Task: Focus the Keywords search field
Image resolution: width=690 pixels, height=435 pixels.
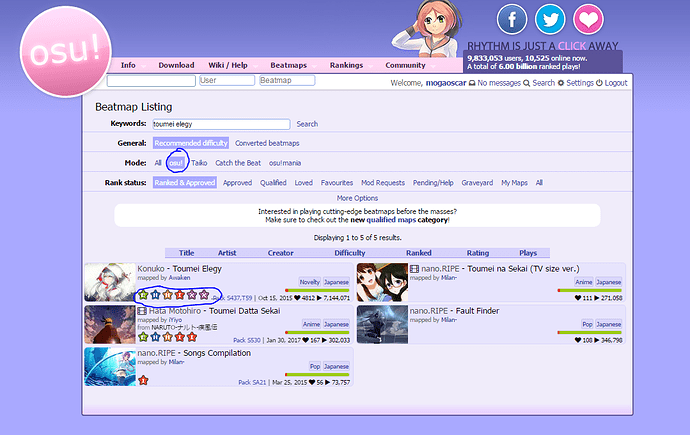Action: tap(221, 124)
